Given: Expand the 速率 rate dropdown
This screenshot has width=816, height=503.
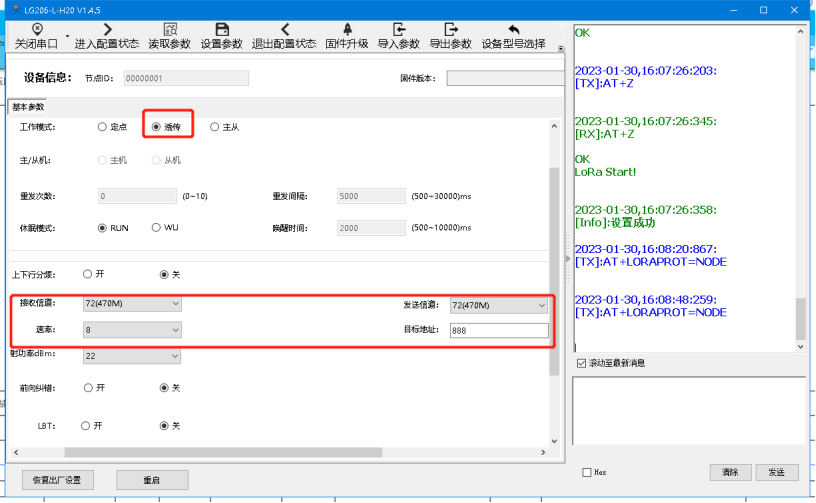Looking at the screenshot, I should click(133, 329).
